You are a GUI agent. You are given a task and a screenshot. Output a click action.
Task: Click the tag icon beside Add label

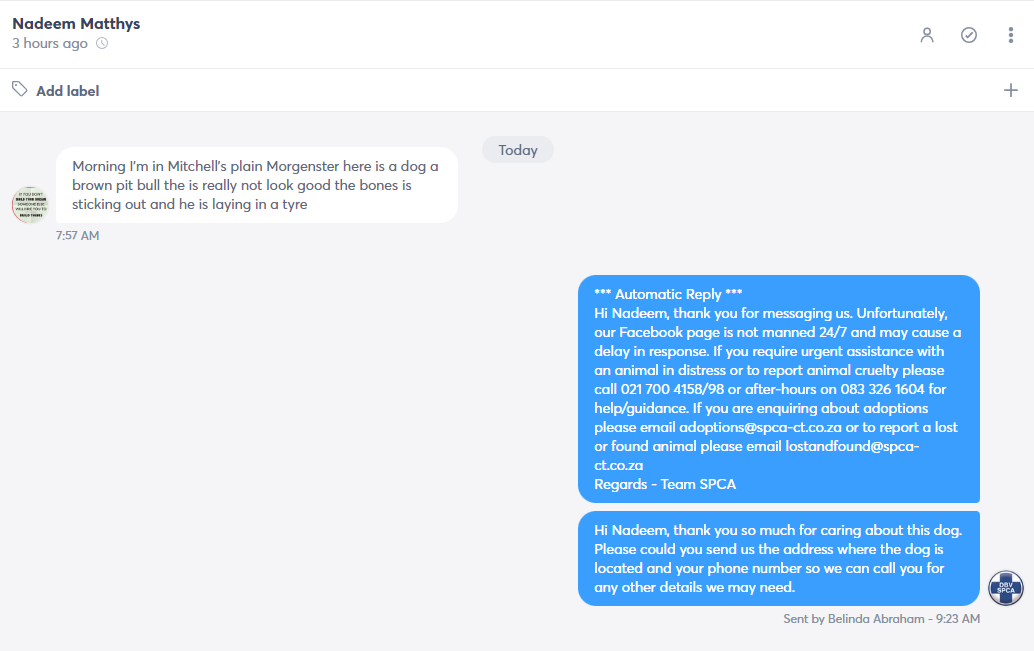[20, 89]
